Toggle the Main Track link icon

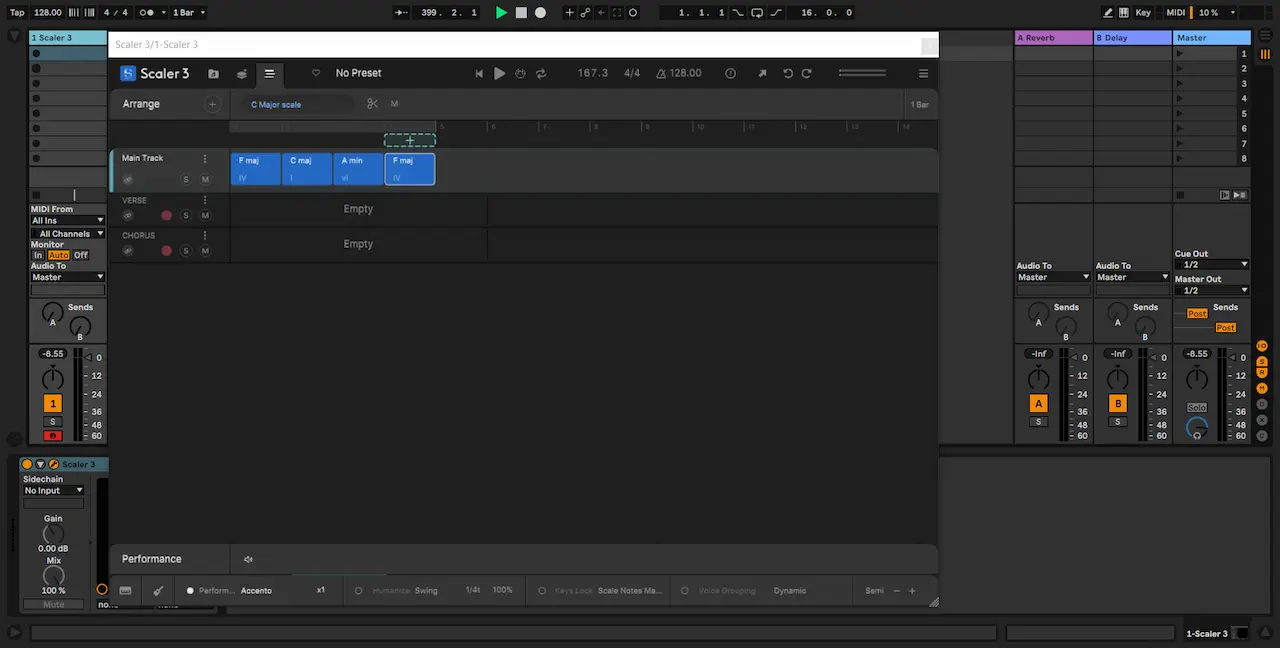point(128,180)
